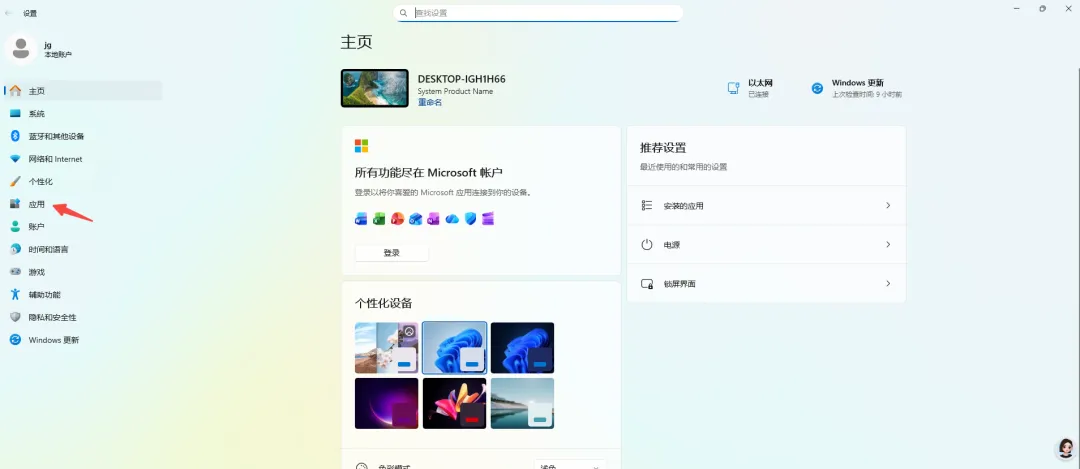Click the 推荐设置 heading
The image size is (1080, 469).
coord(663,148)
